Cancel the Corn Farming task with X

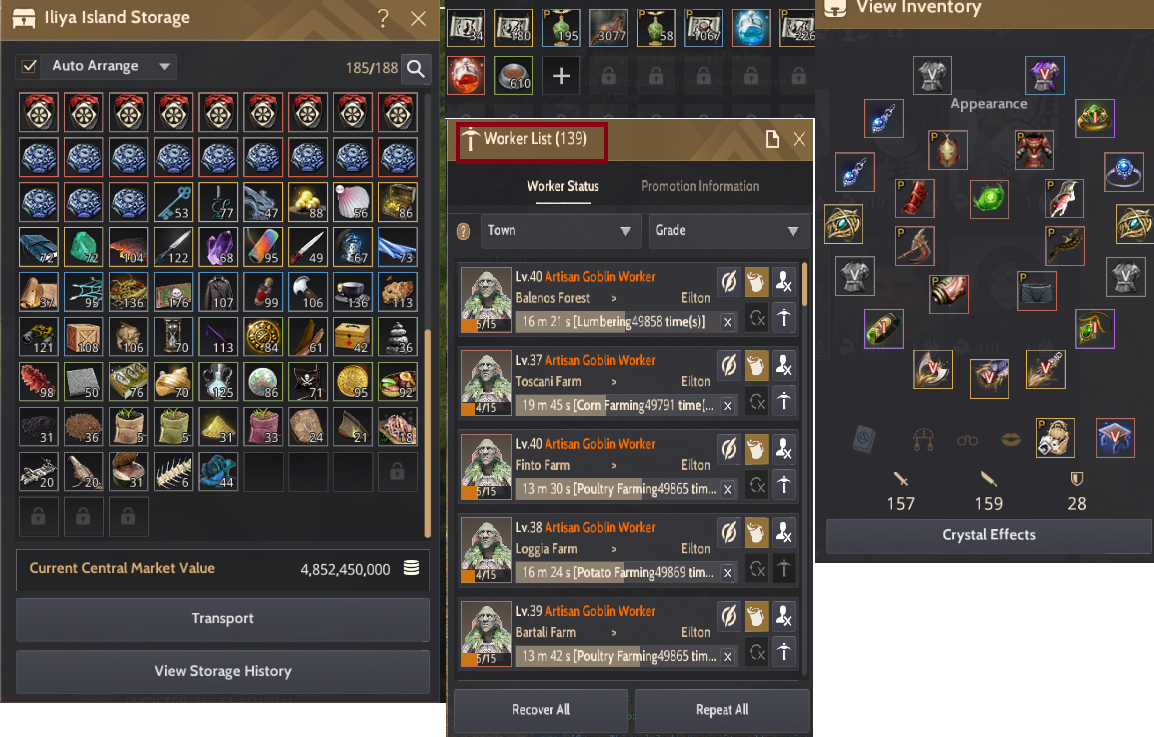(x=727, y=406)
